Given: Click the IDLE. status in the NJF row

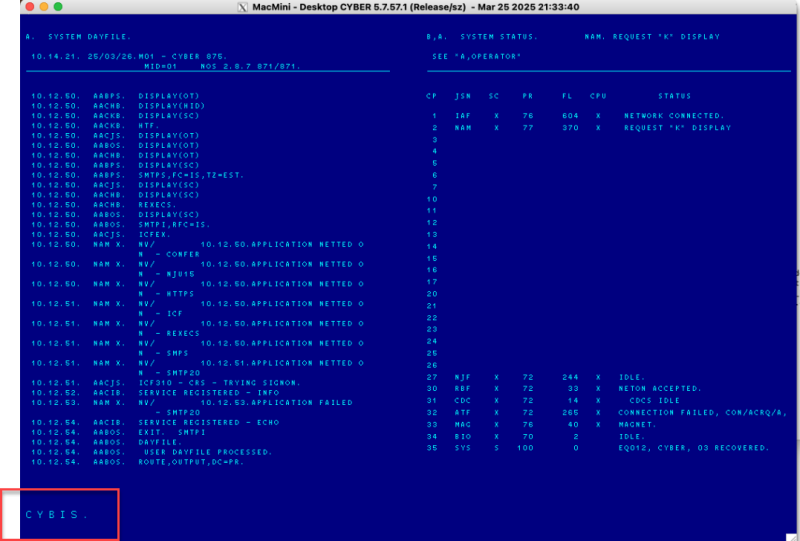Looking at the screenshot, I should point(632,377).
